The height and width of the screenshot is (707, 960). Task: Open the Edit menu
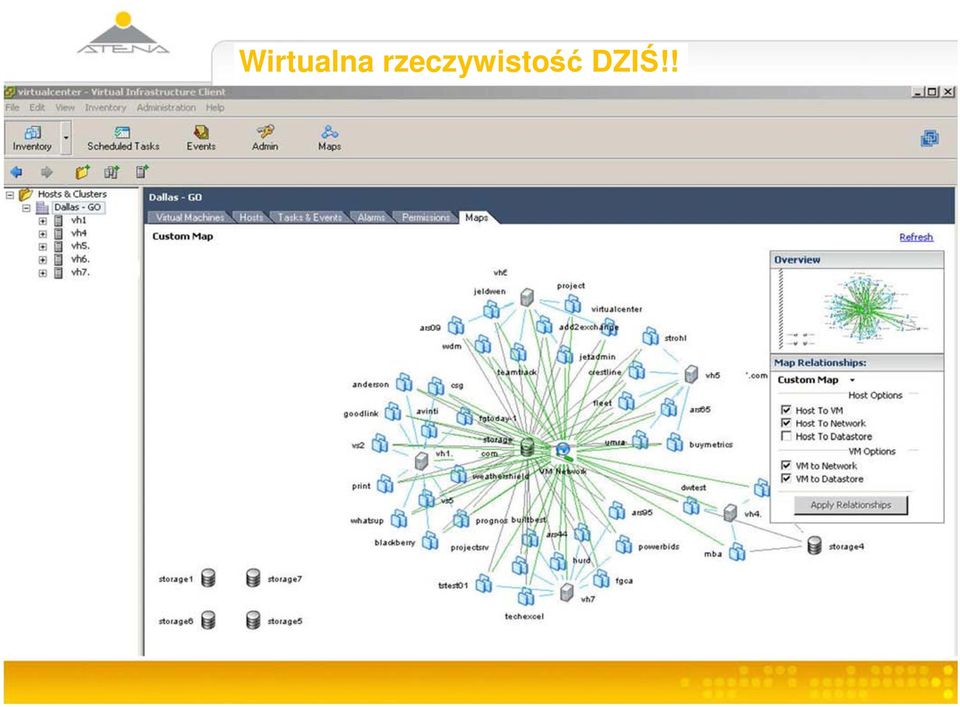[x=37, y=108]
